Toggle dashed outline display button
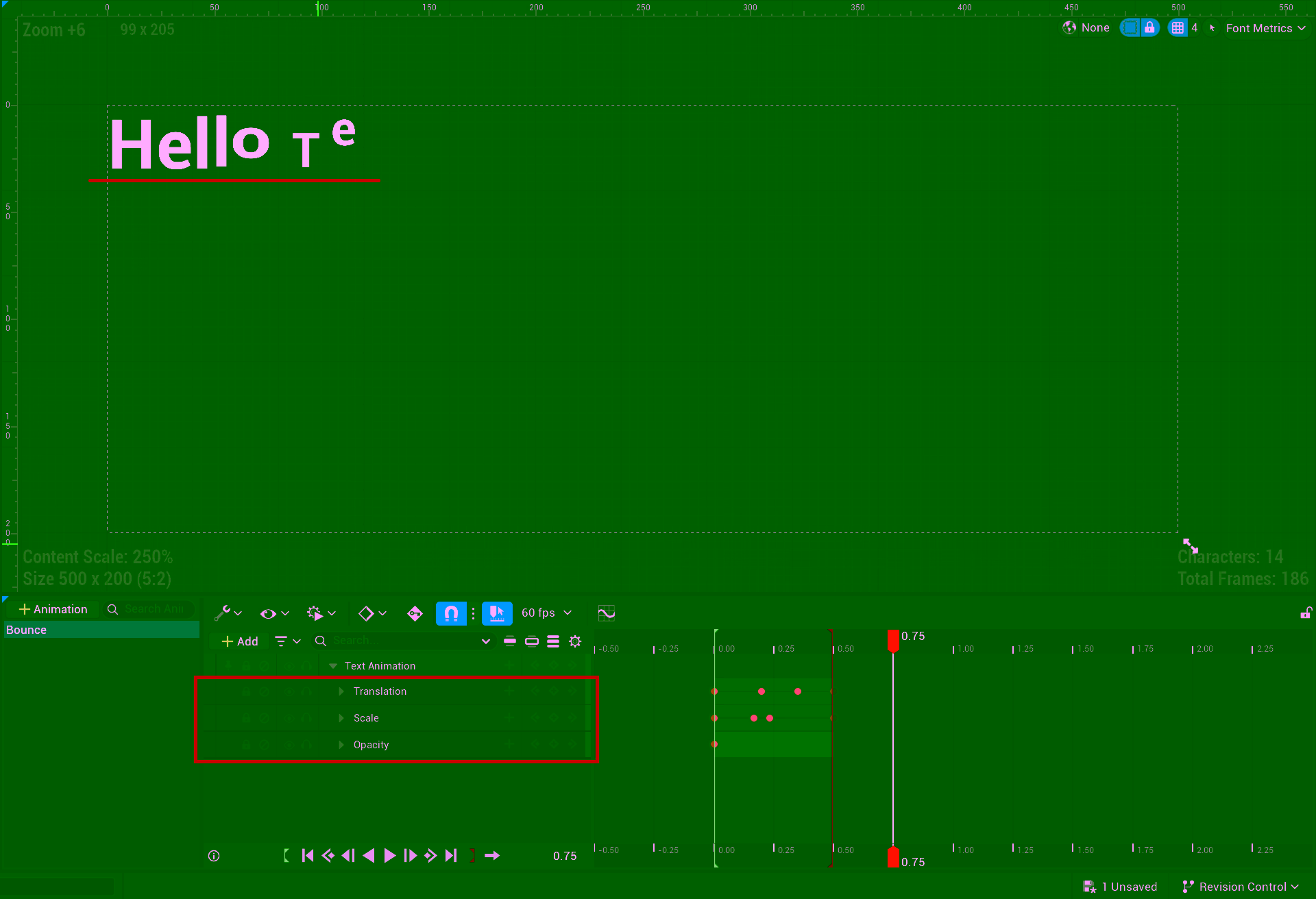The width and height of the screenshot is (1316, 899). pyautogui.click(x=1130, y=27)
